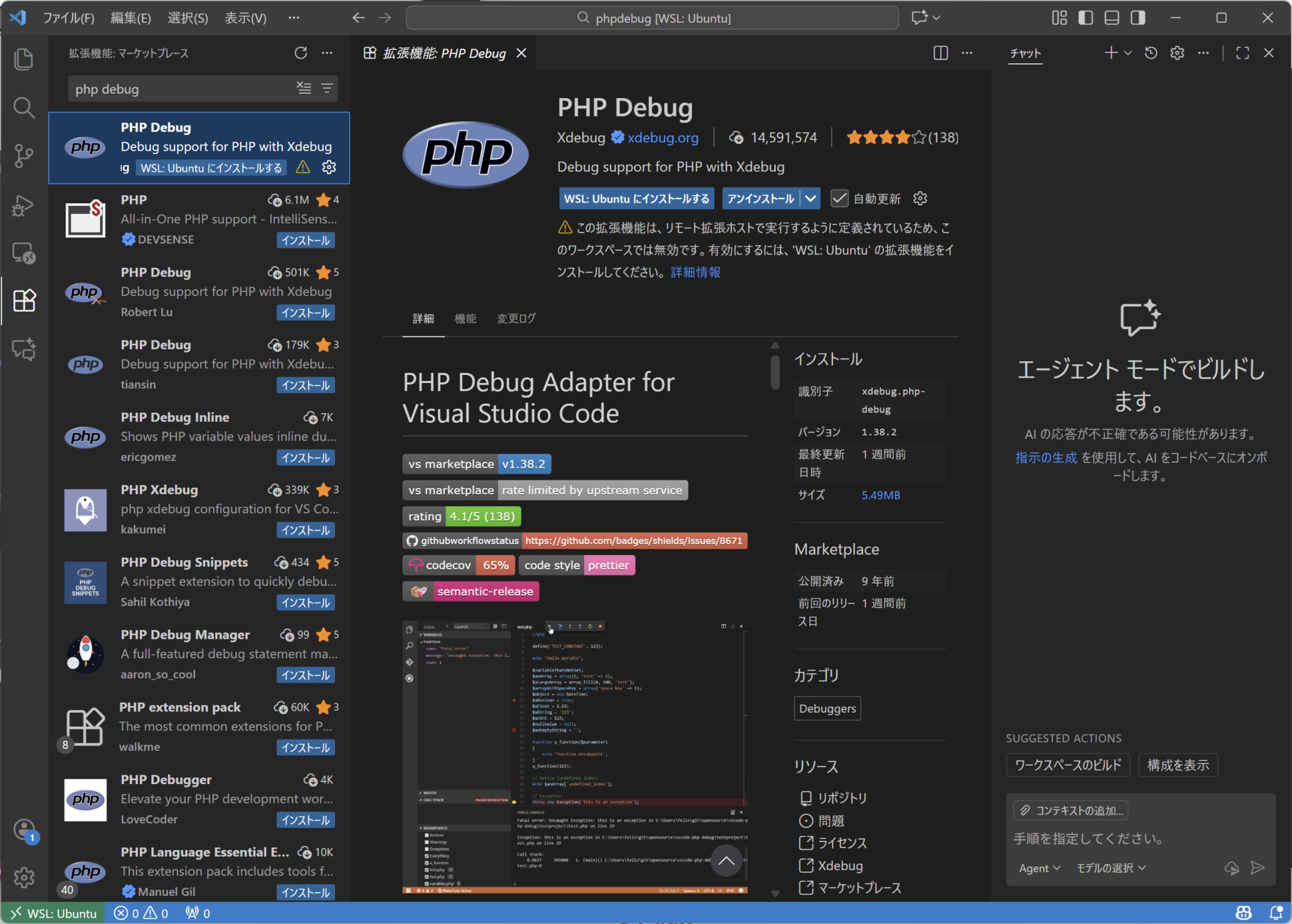Open the Agent mode dropdown

1040,868
